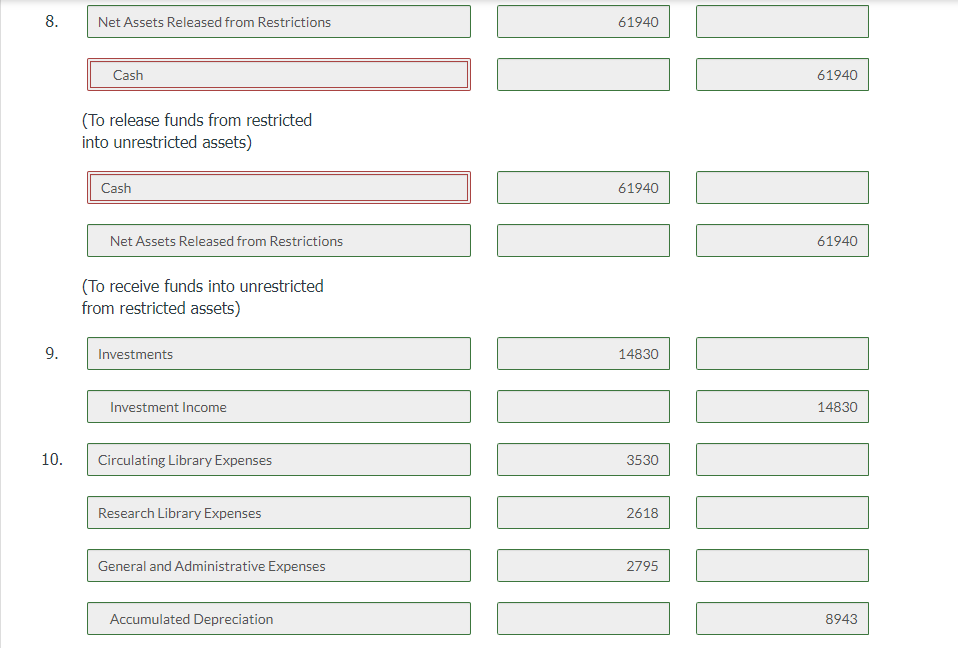Click the empty debit field beside Accumulated Depreciation
This screenshot has width=958, height=648.
click(x=583, y=619)
